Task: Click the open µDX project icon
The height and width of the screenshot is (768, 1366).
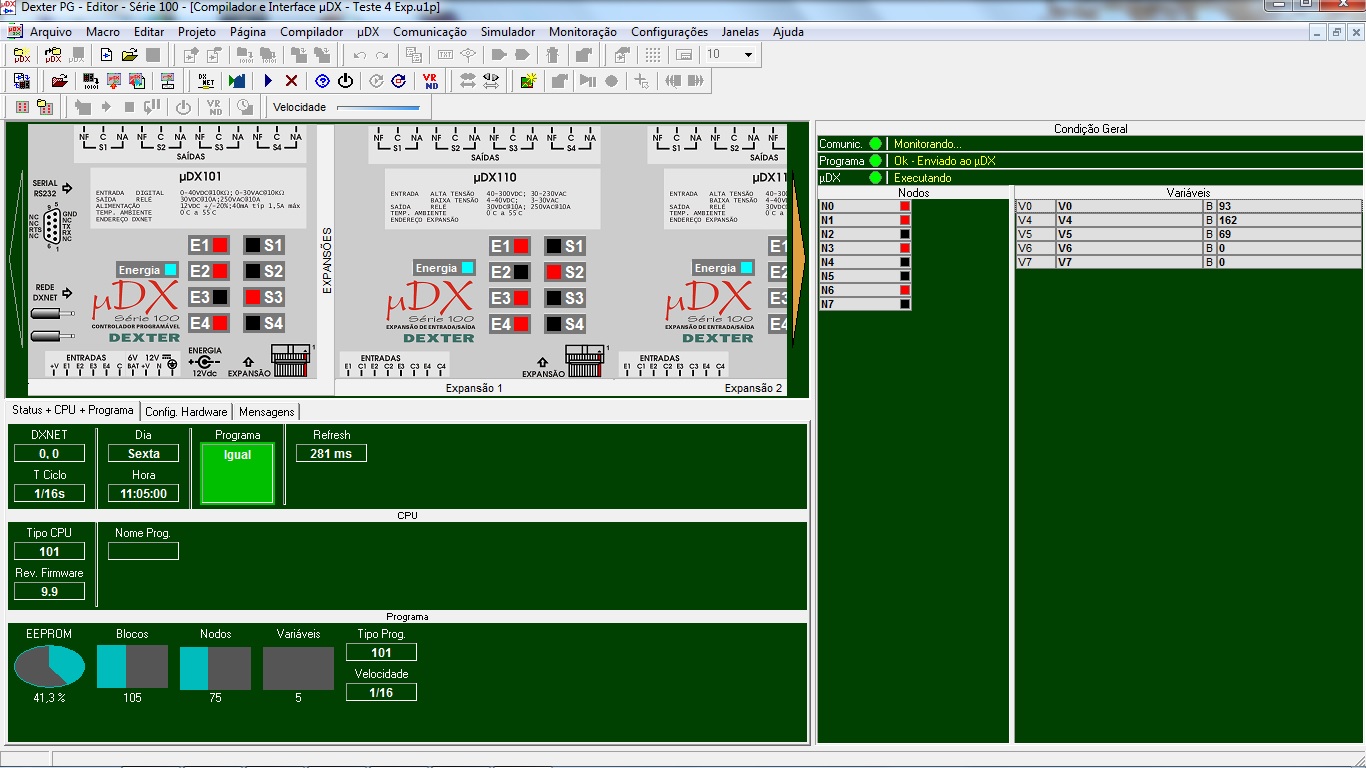Action: coord(53,55)
